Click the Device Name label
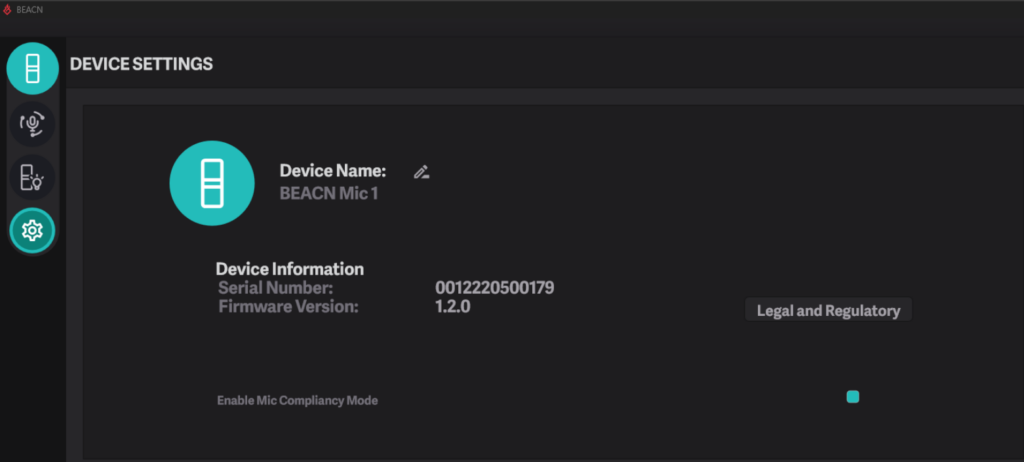Screen dimensions: 1024x462 coord(332,171)
